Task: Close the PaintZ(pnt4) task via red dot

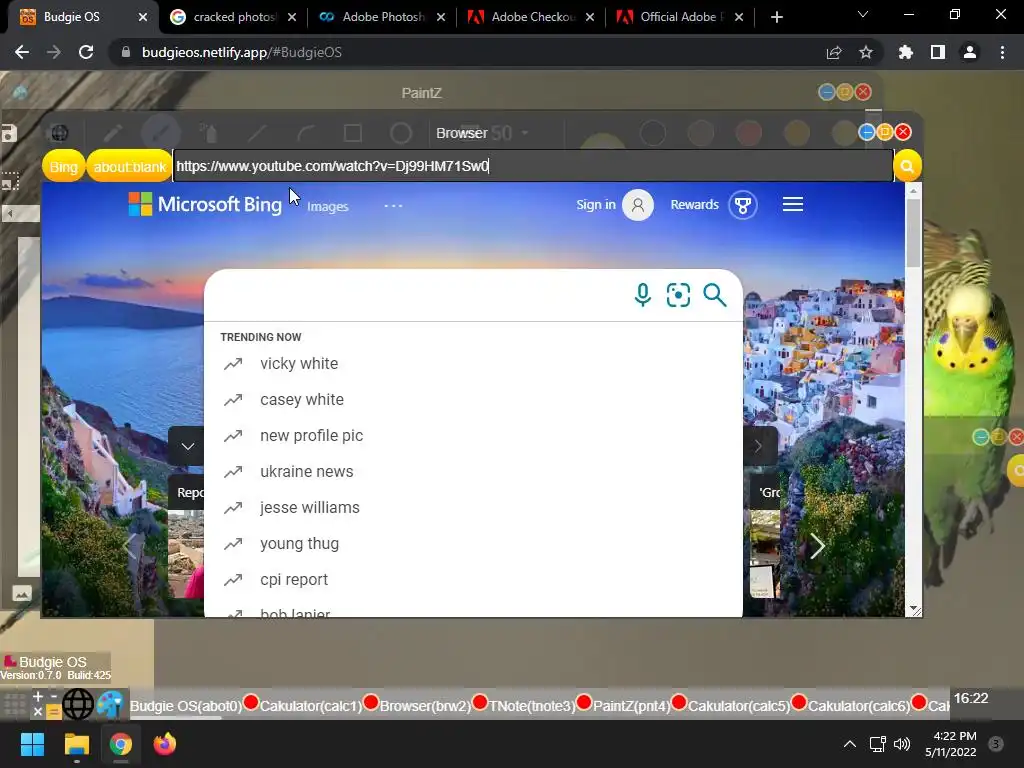Action: tap(679, 703)
